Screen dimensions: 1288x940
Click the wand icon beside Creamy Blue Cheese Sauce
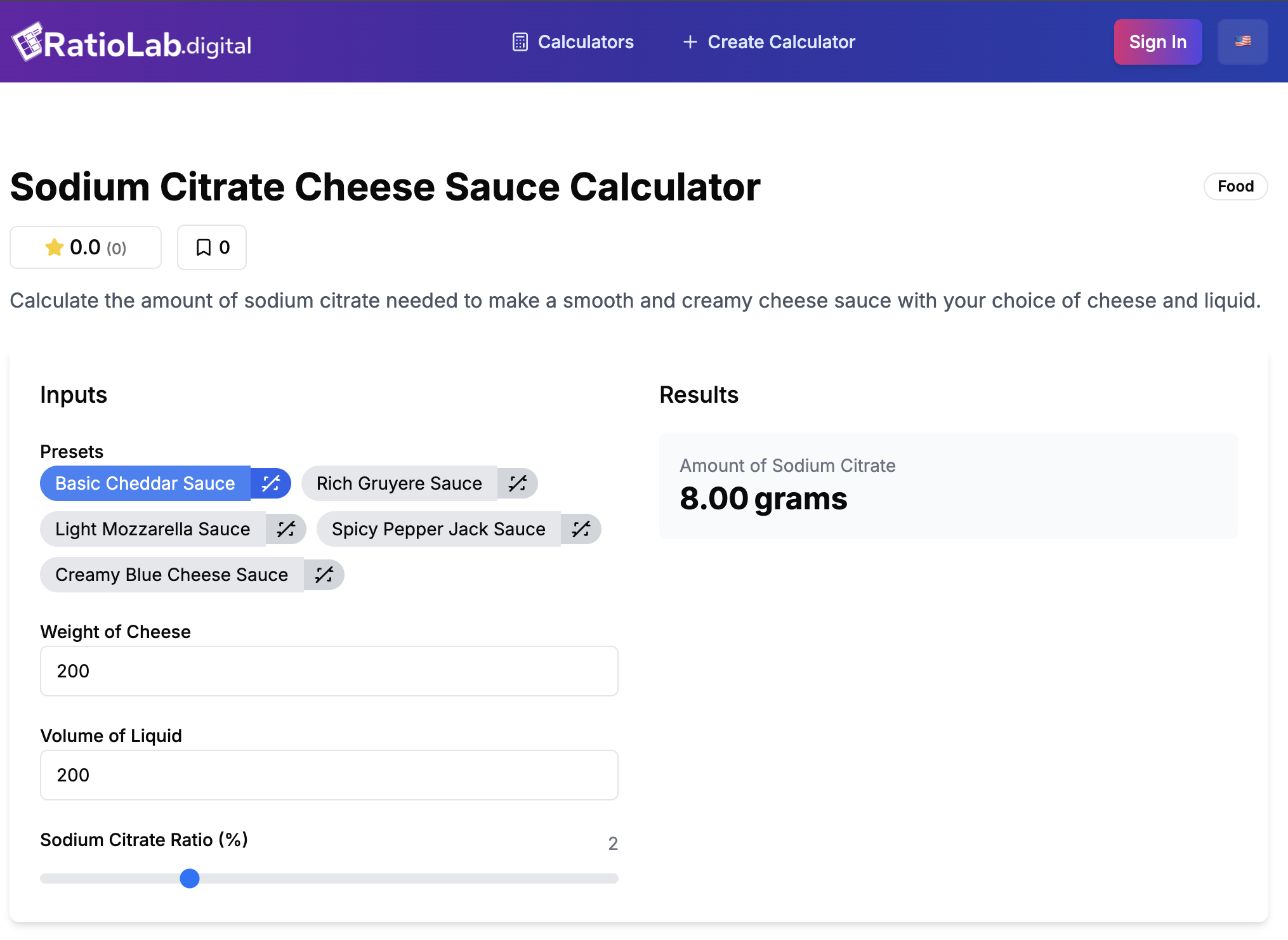pyautogui.click(x=324, y=575)
